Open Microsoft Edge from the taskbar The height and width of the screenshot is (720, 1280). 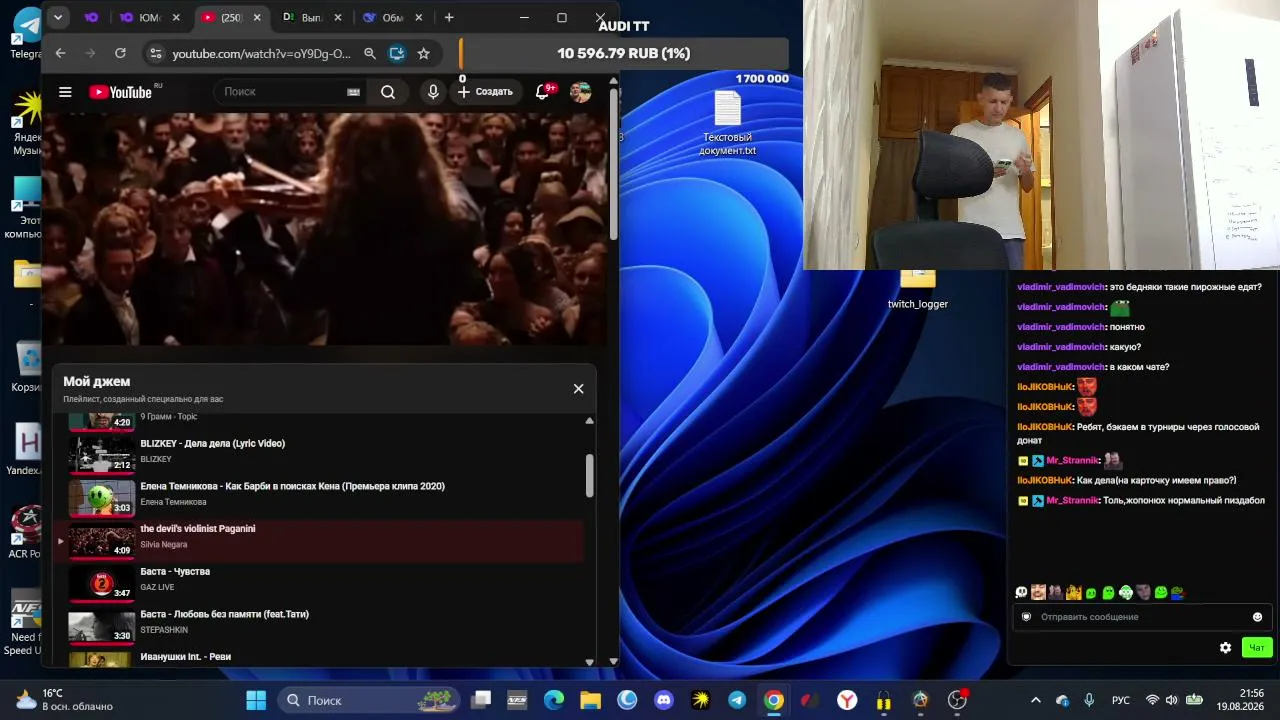[x=554, y=700]
